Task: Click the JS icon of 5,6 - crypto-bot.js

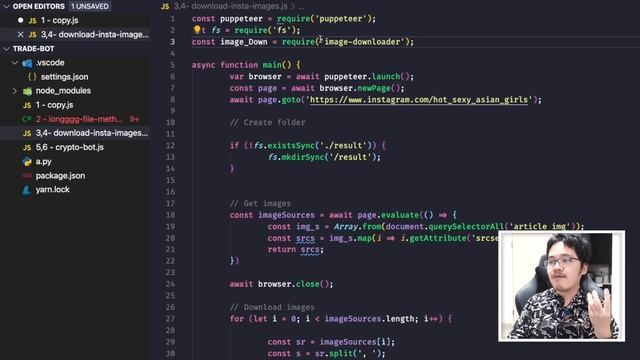Action: click(27, 147)
